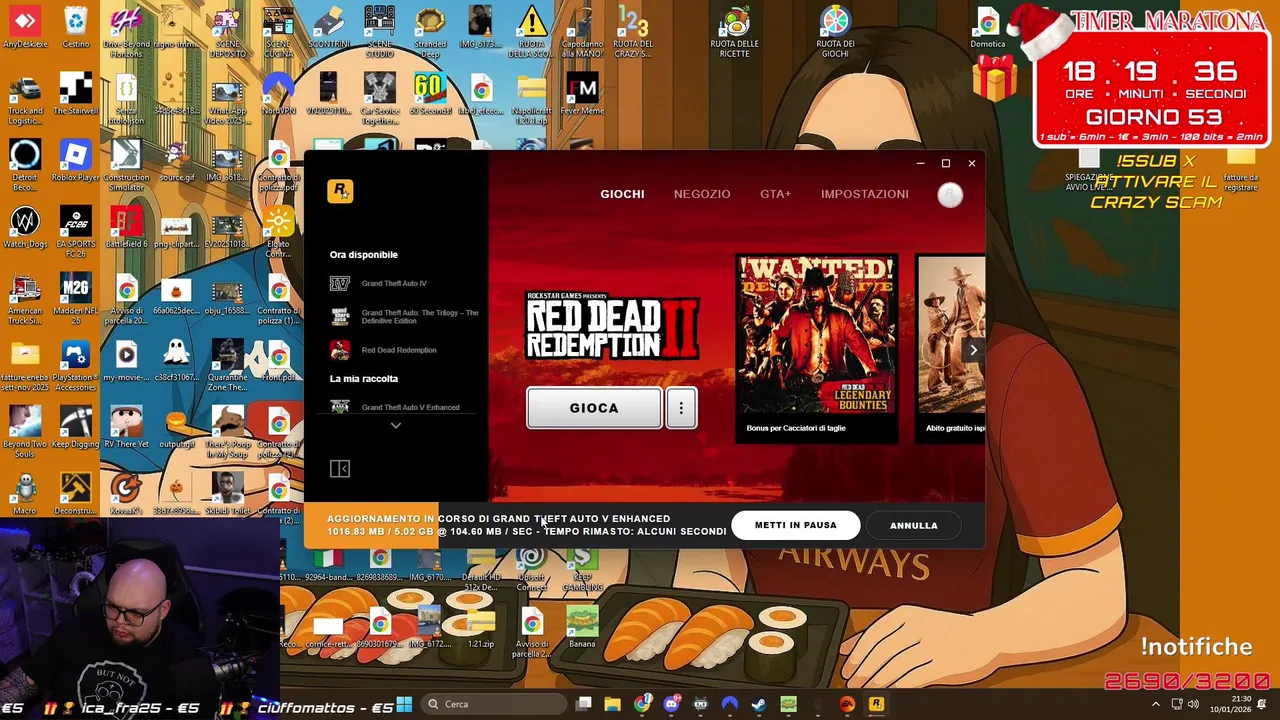This screenshot has width=1280, height=720.
Task: Open File Explorer from the taskbar
Action: coord(613,704)
